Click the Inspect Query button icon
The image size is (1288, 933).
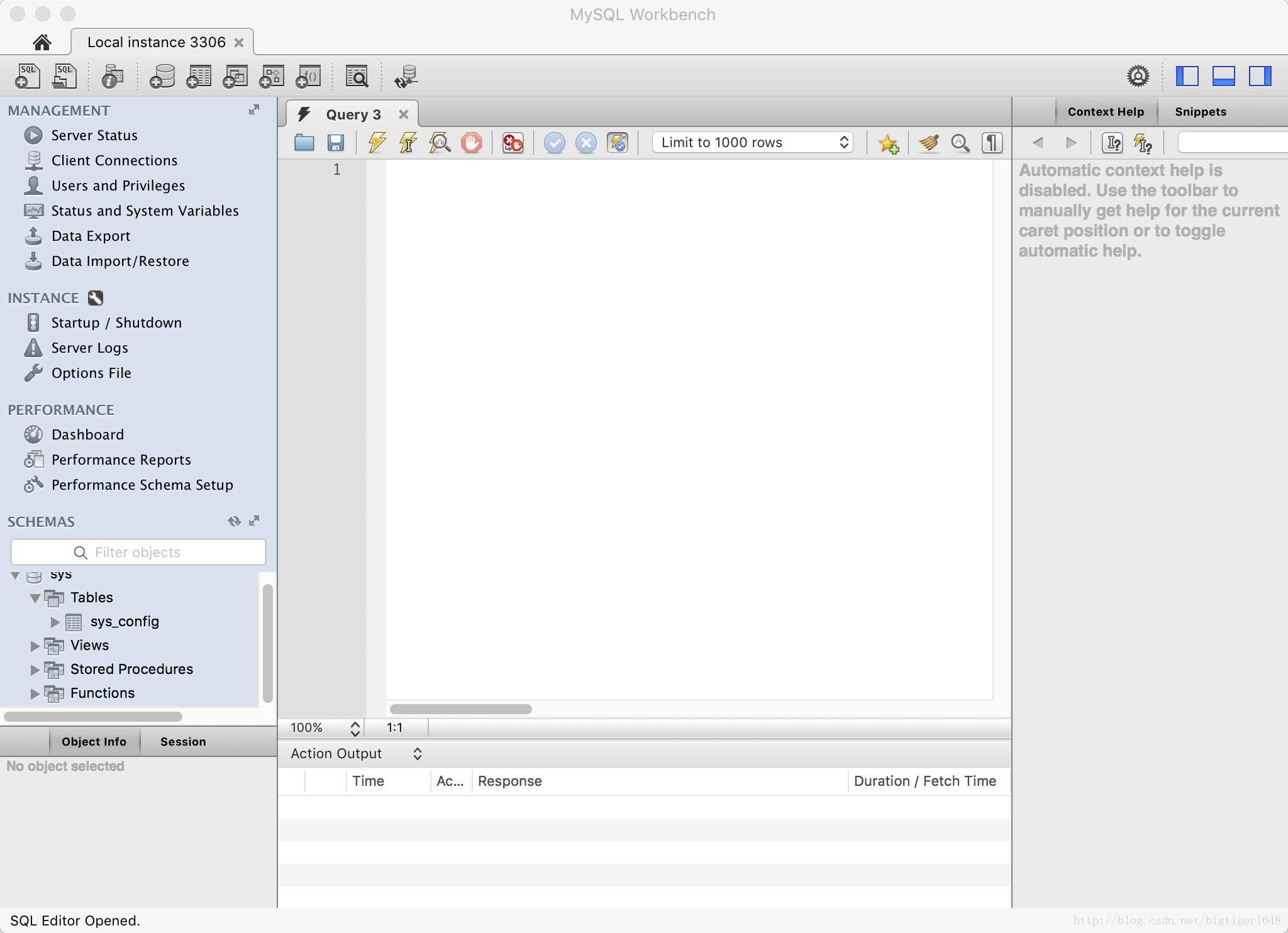(x=440, y=142)
